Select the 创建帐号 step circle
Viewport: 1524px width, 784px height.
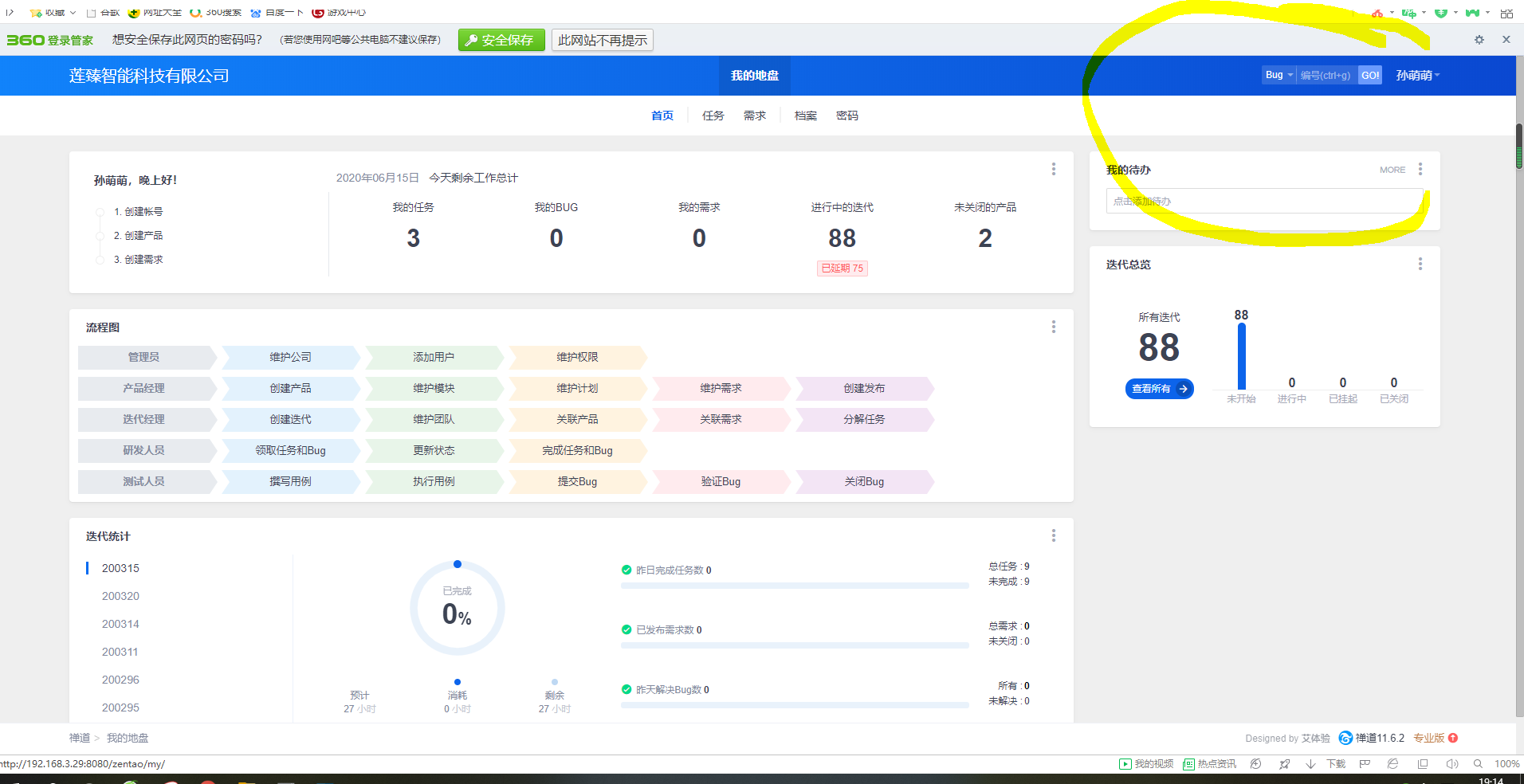(x=100, y=212)
